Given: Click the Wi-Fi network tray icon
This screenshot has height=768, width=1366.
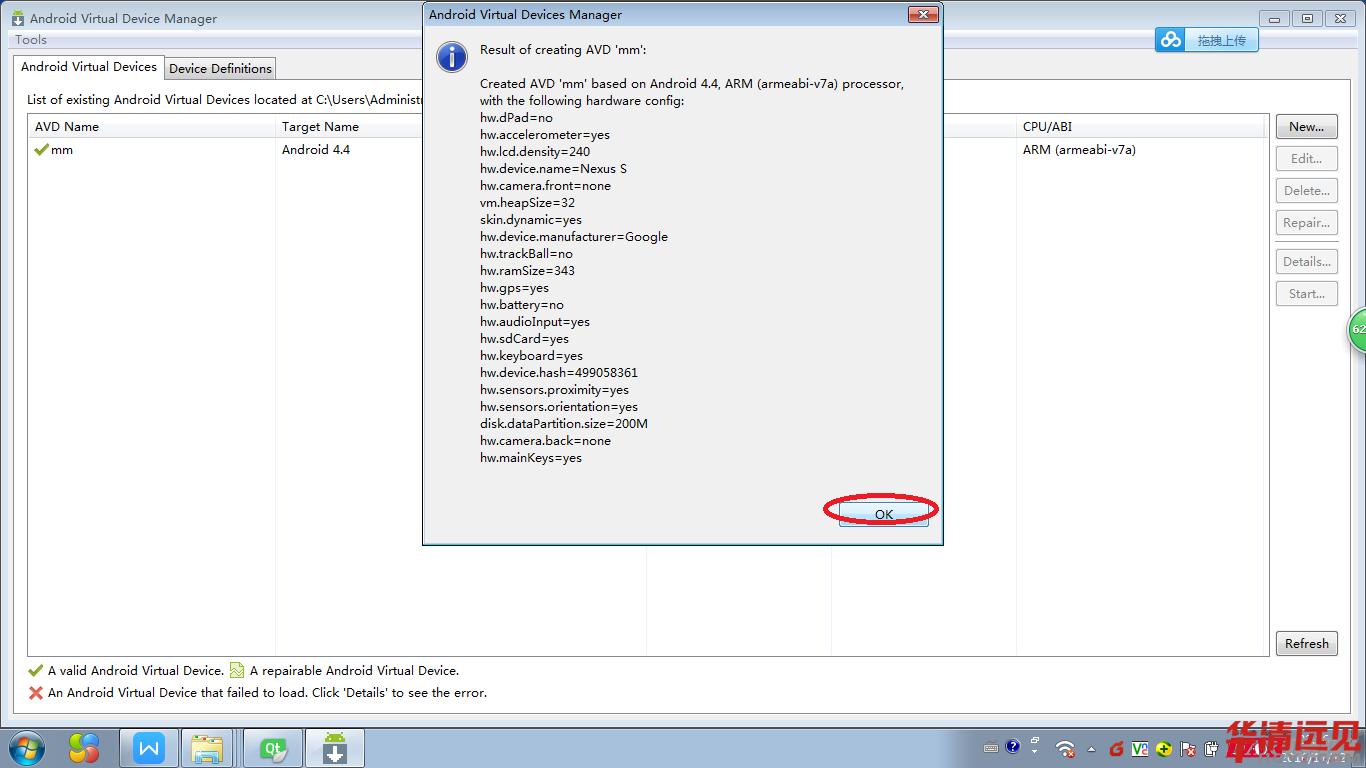Looking at the screenshot, I should coord(1065,749).
